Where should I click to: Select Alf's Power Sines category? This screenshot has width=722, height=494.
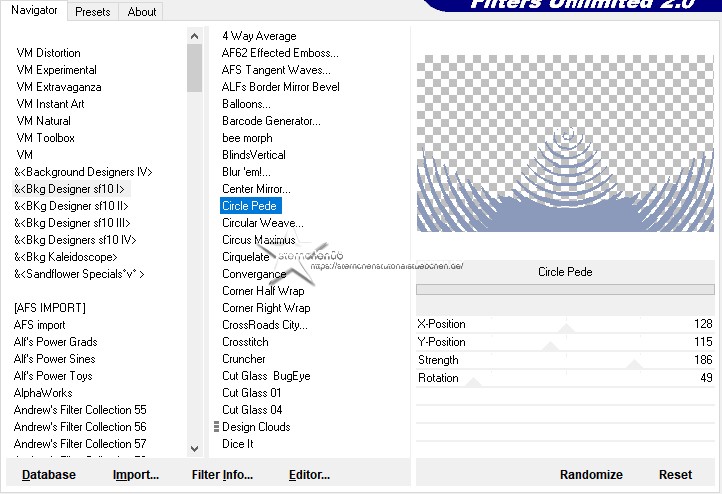click(x=54, y=359)
